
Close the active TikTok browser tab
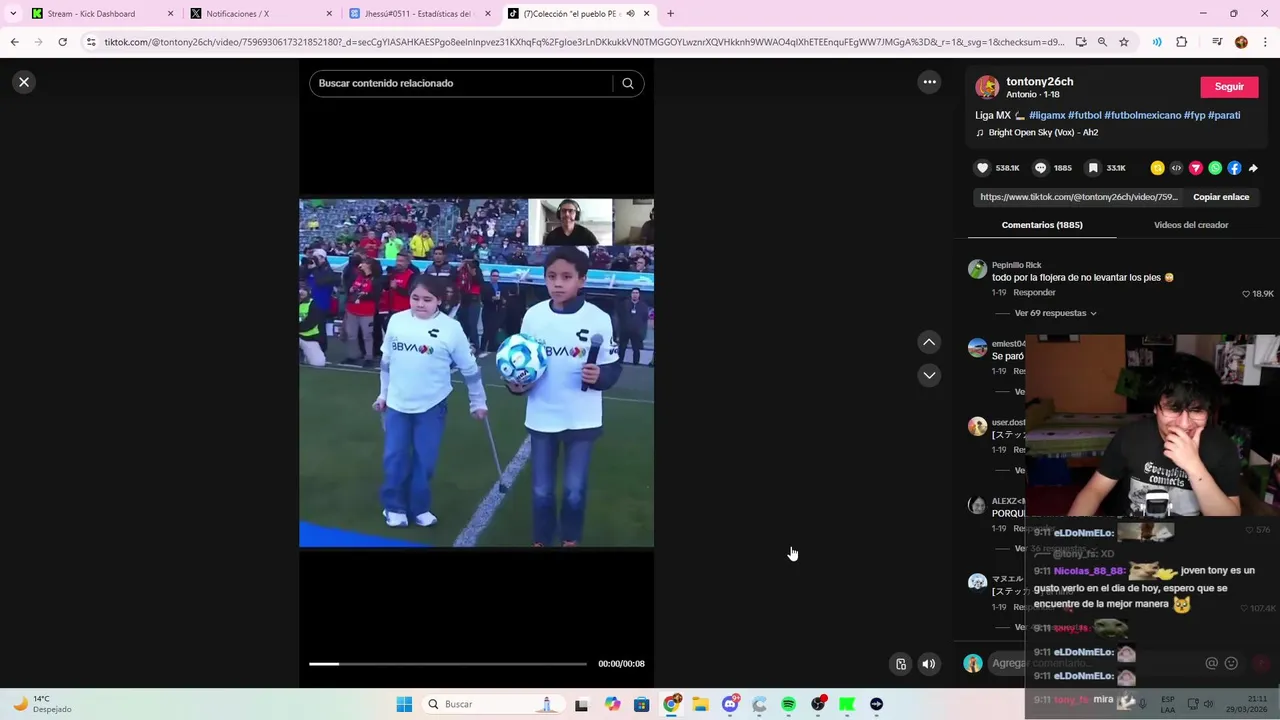click(x=647, y=14)
